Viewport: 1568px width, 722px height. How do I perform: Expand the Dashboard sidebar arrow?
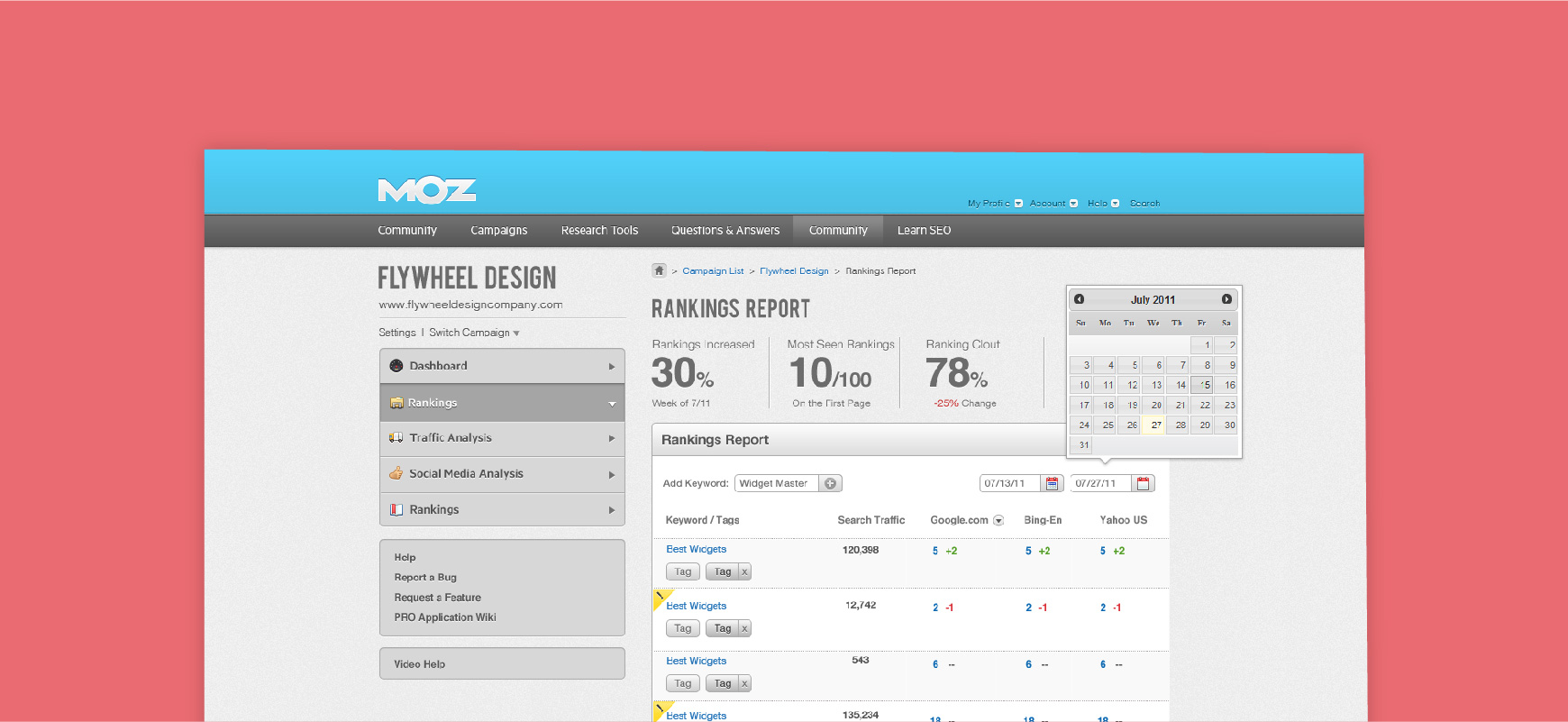point(611,367)
